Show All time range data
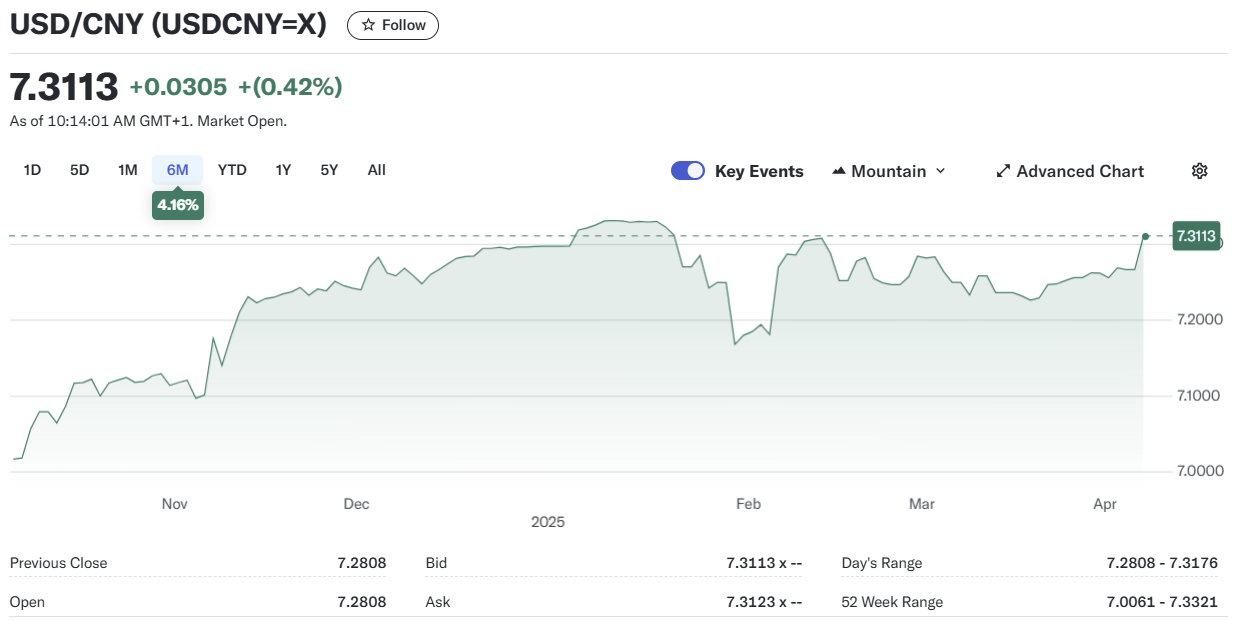The image size is (1241, 620). (376, 170)
